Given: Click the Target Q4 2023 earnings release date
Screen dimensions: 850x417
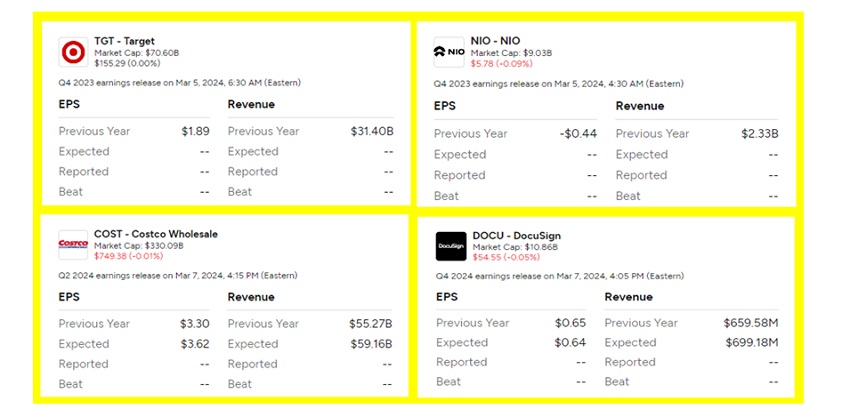Looking at the screenshot, I should click(x=180, y=83).
